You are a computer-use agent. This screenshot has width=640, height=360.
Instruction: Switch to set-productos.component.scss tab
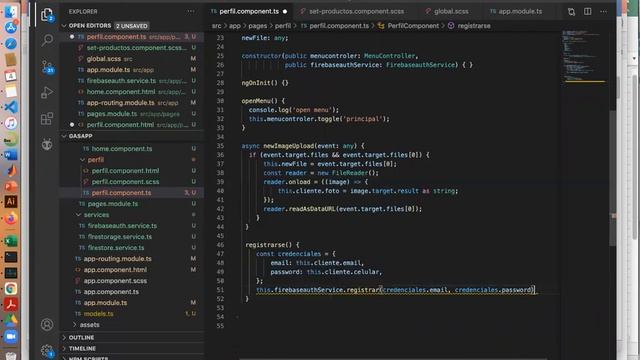pos(356,11)
